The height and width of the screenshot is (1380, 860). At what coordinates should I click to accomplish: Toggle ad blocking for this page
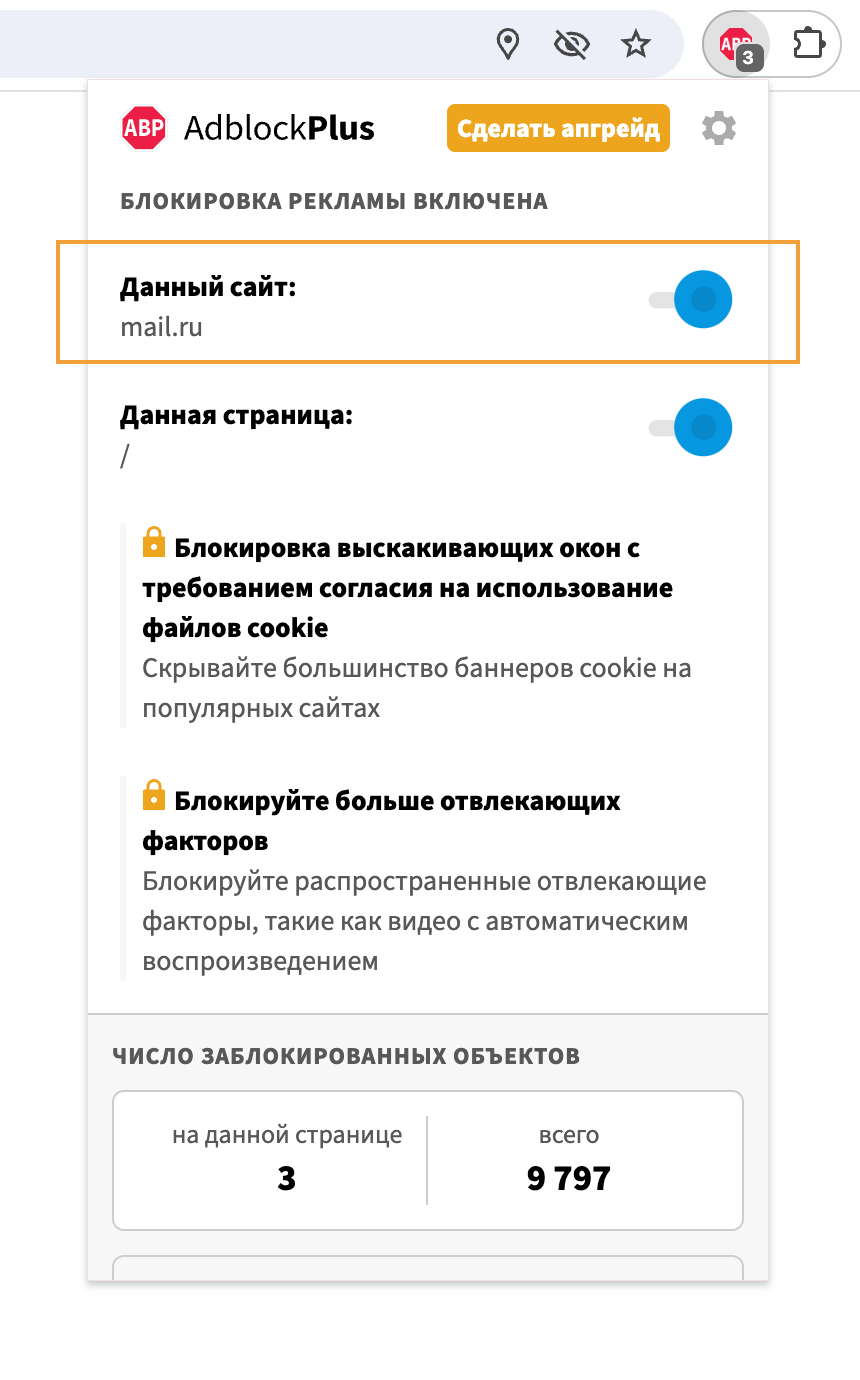(x=692, y=428)
